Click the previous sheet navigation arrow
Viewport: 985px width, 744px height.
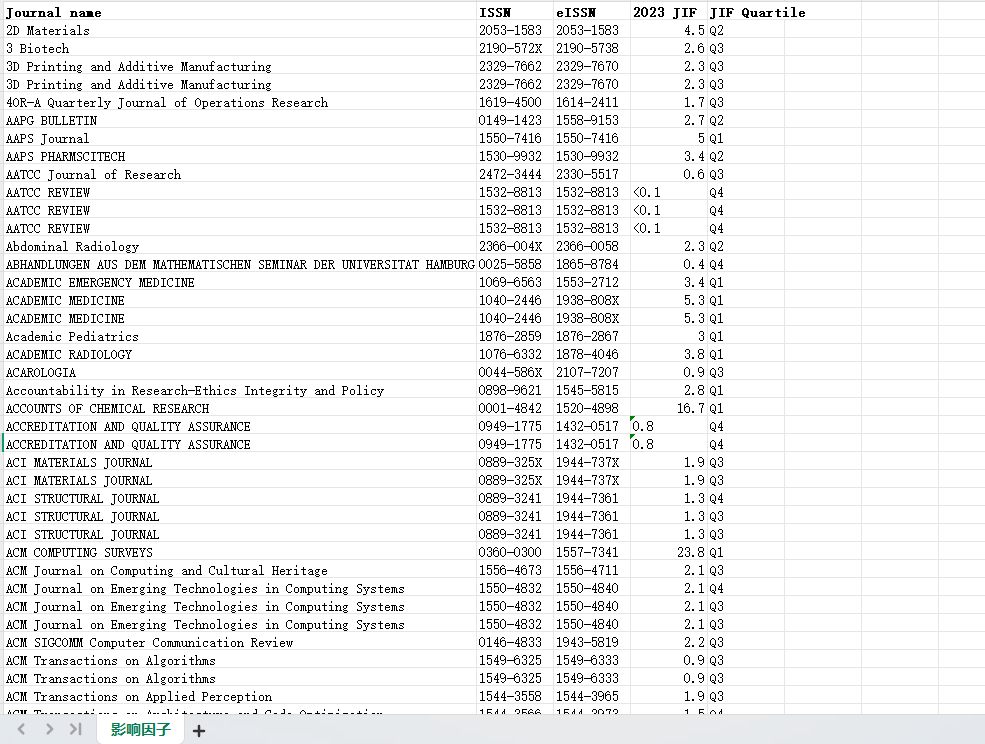coord(21,730)
